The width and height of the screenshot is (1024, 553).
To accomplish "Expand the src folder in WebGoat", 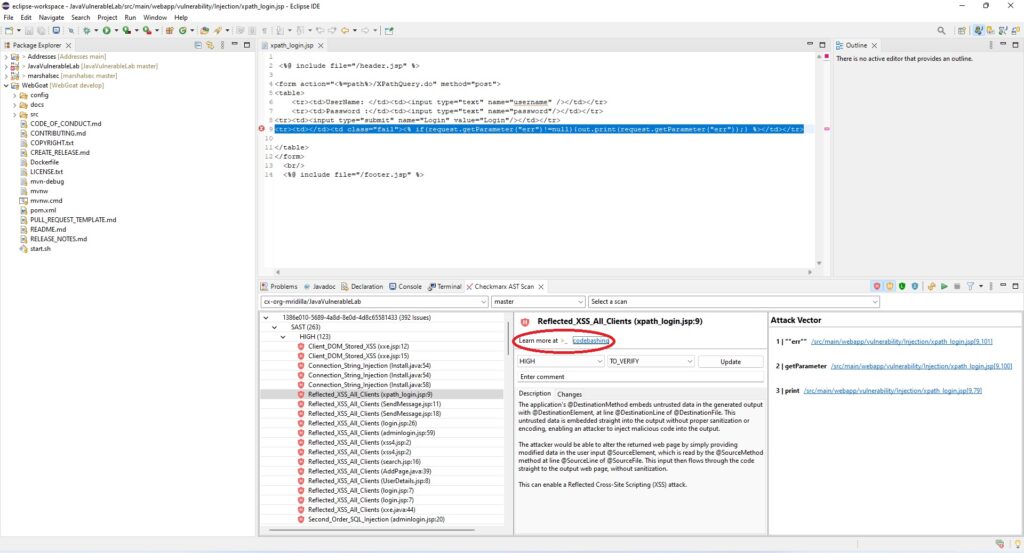I will click(16, 115).
